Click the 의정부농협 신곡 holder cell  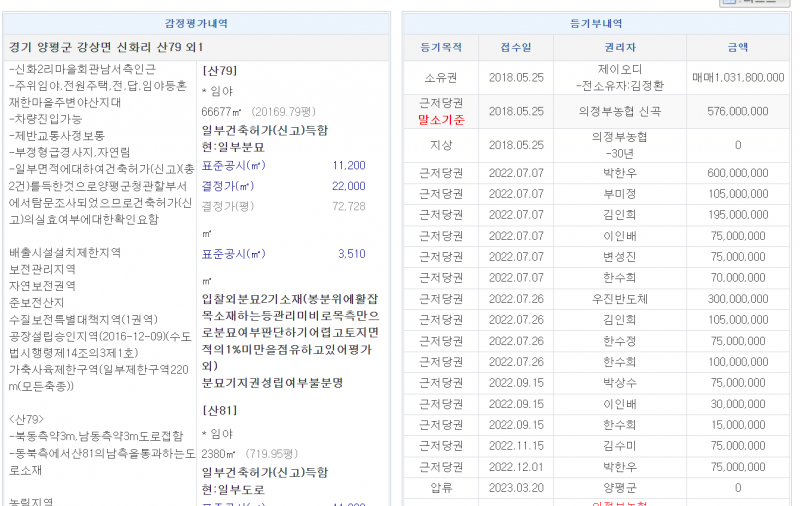click(621, 112)
